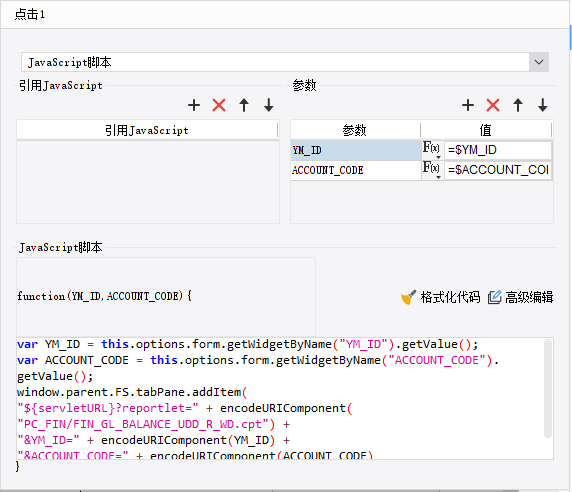Edit the =$ACCOUNT_CODE value field
Viewport: 572px width, 492px height.
coord(498,170)
